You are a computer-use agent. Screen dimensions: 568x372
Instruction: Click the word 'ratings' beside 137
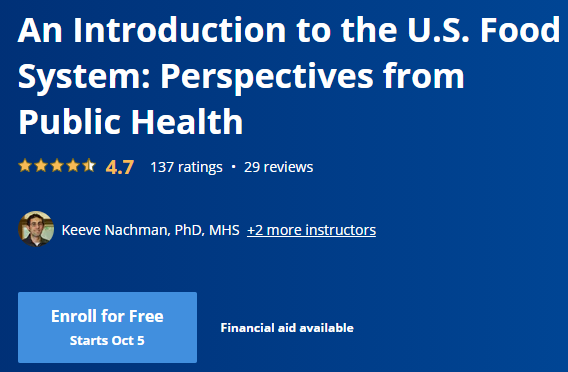[x=200, y=168]
